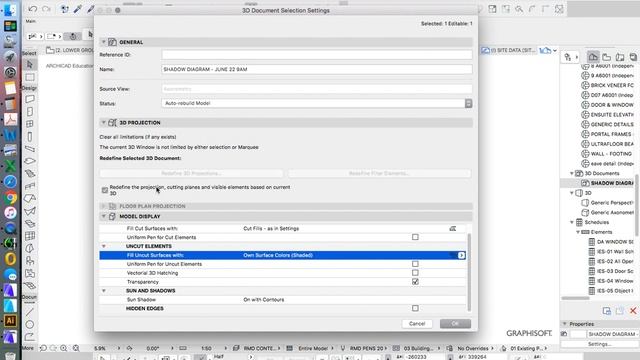Open Safari from the Dock
The height and width of the screenshot is (360, 640).
point(10,182)
